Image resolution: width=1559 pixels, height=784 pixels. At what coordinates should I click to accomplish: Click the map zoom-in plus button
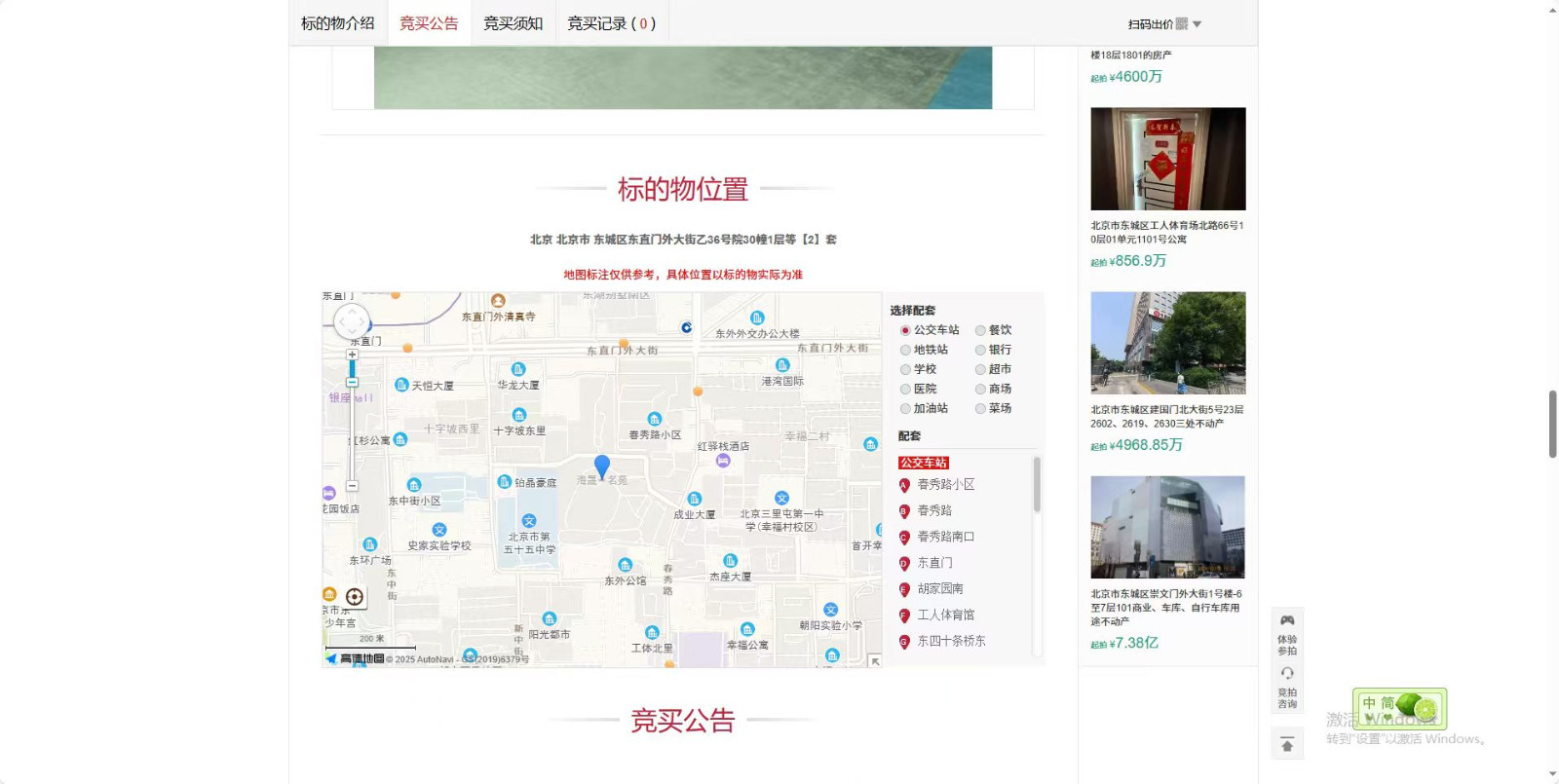(352, 355)
